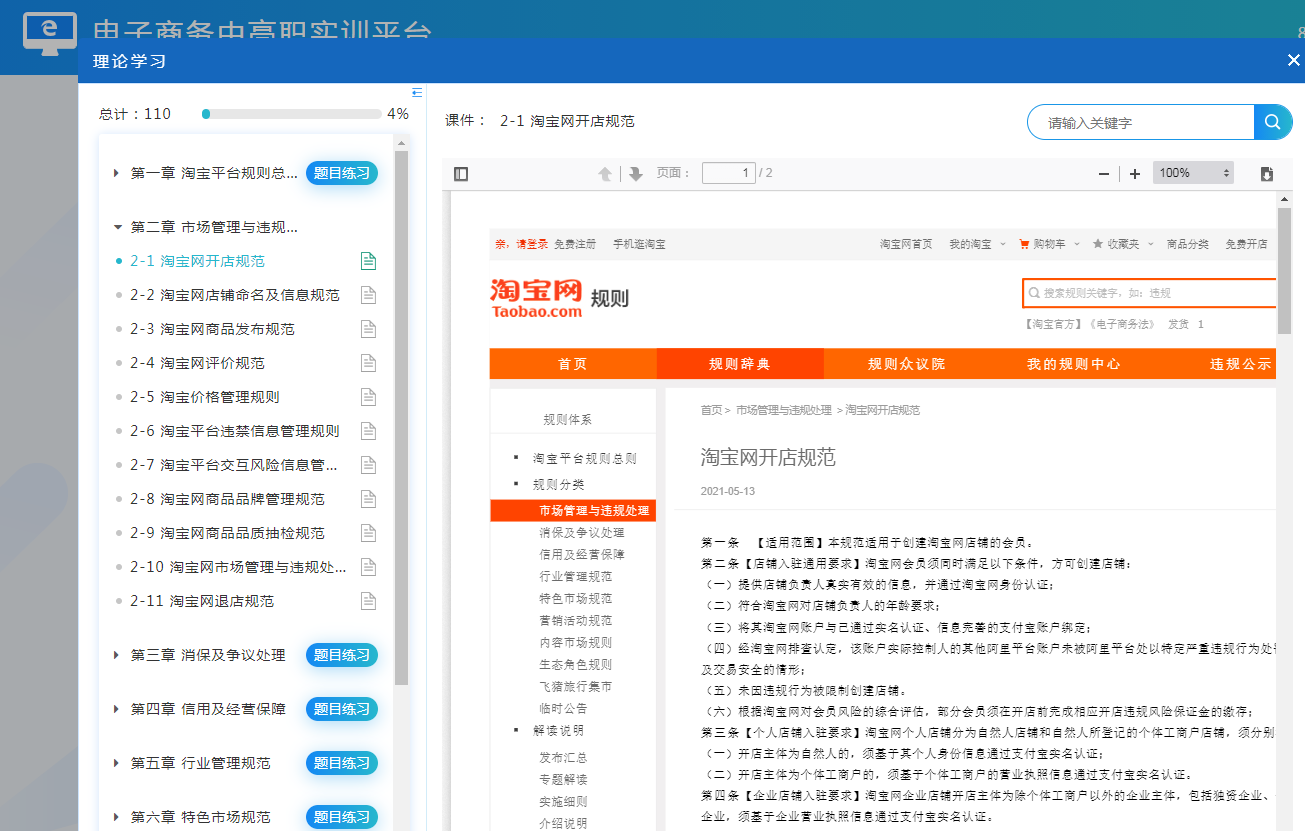Screen dimensions: 1305x831
Task: Toggle the PDF viewer sidebar icon
Action: click(x=461, y=174)
